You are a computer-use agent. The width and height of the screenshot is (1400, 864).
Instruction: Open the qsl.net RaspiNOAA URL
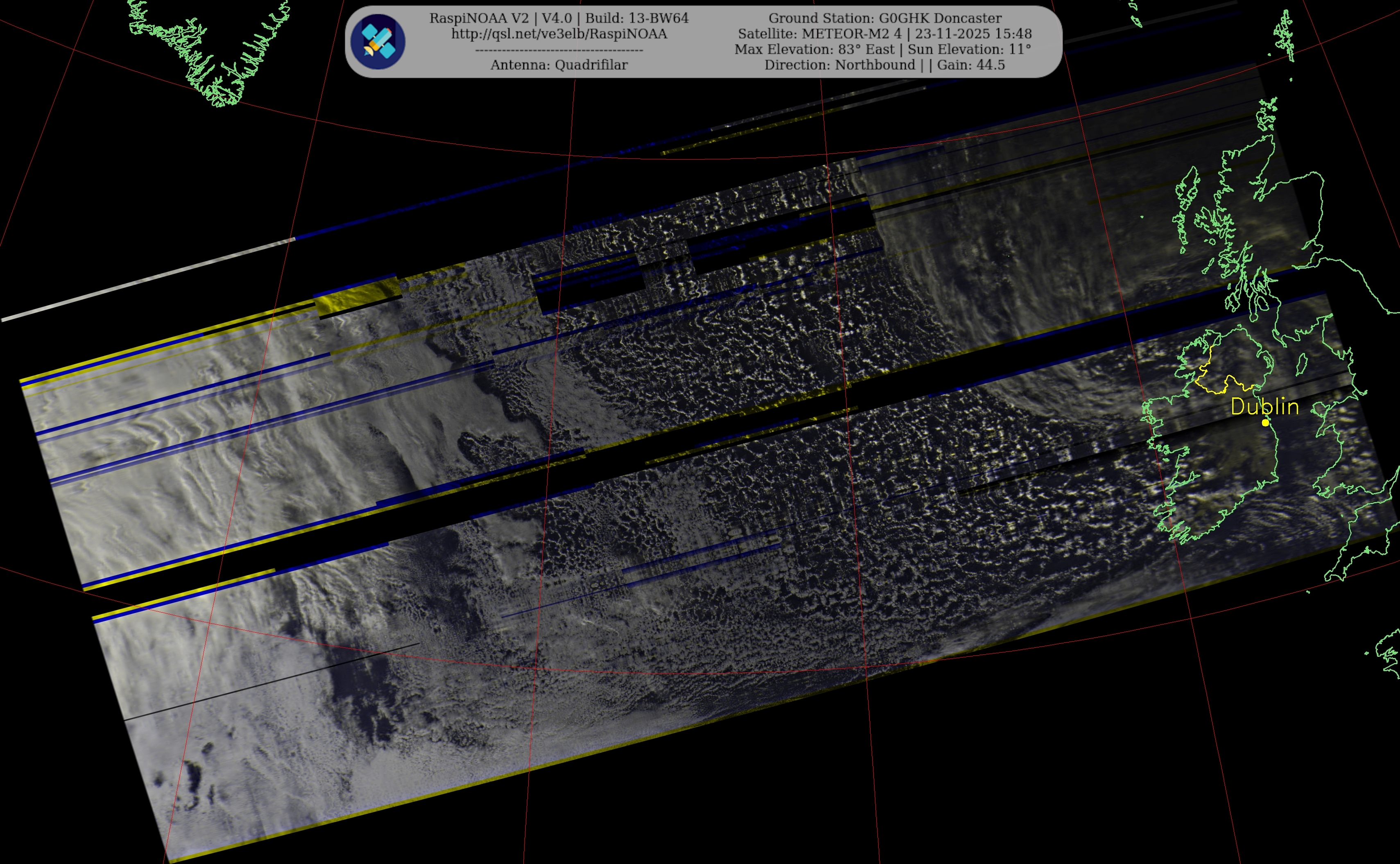tap(559, 34)
